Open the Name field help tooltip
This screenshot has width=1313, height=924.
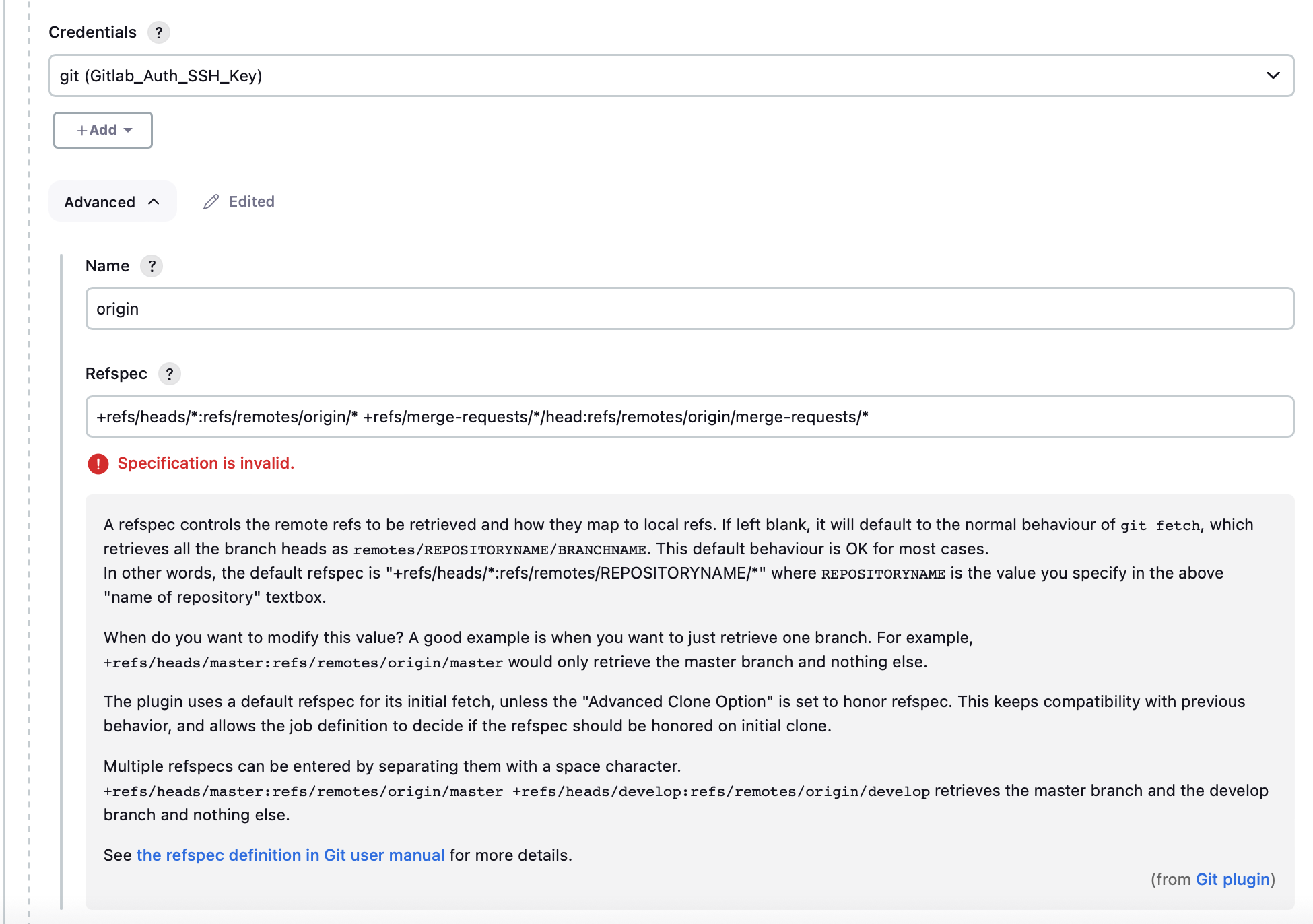click(152, 266)
